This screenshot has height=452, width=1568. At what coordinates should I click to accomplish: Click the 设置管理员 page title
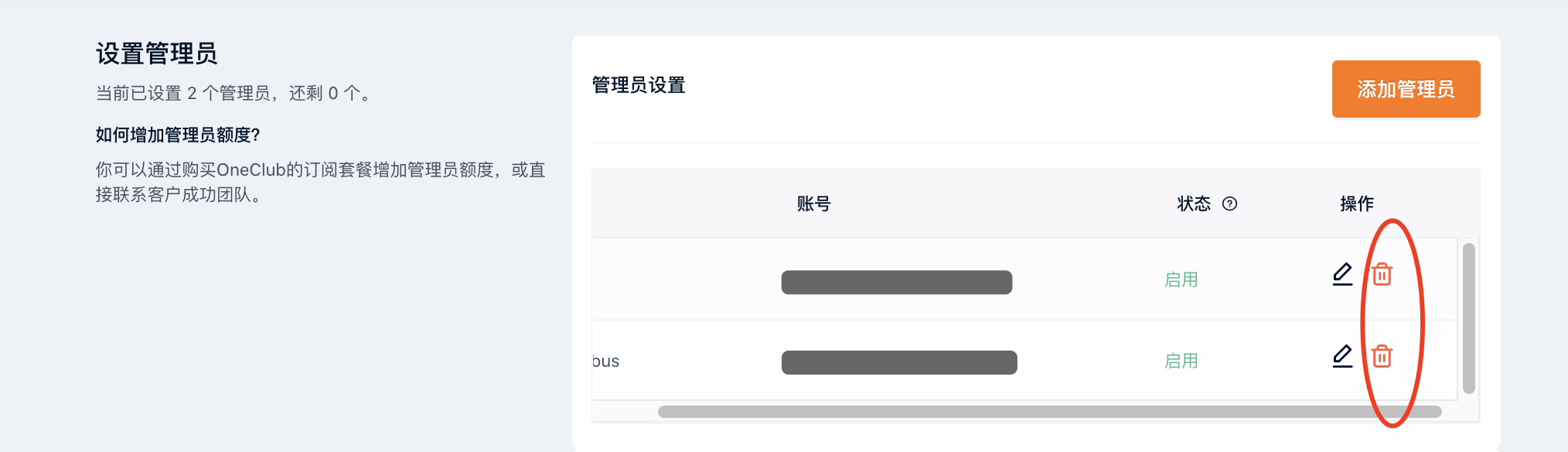tap(157, 53)
